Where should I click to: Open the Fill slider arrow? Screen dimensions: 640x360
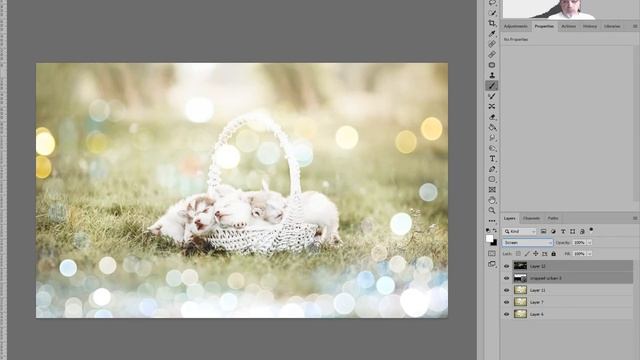pyautogui.click(x=590, y=253)
